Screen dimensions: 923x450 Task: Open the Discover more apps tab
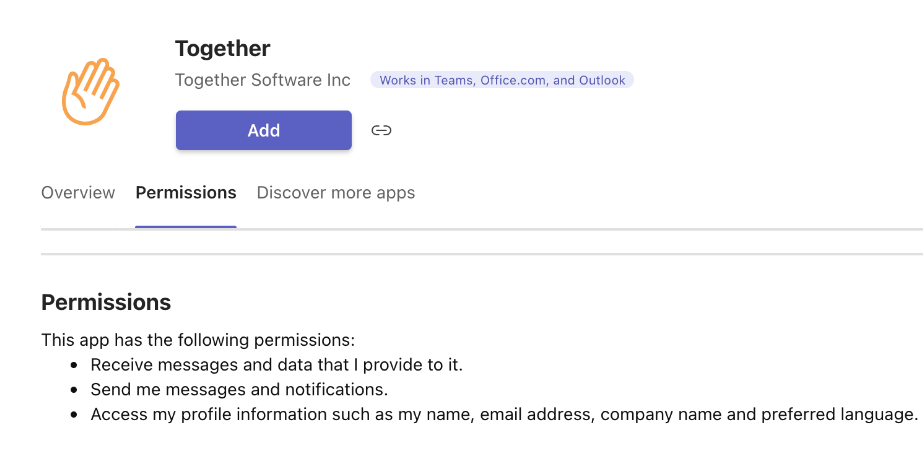click(x=336, y=193)
